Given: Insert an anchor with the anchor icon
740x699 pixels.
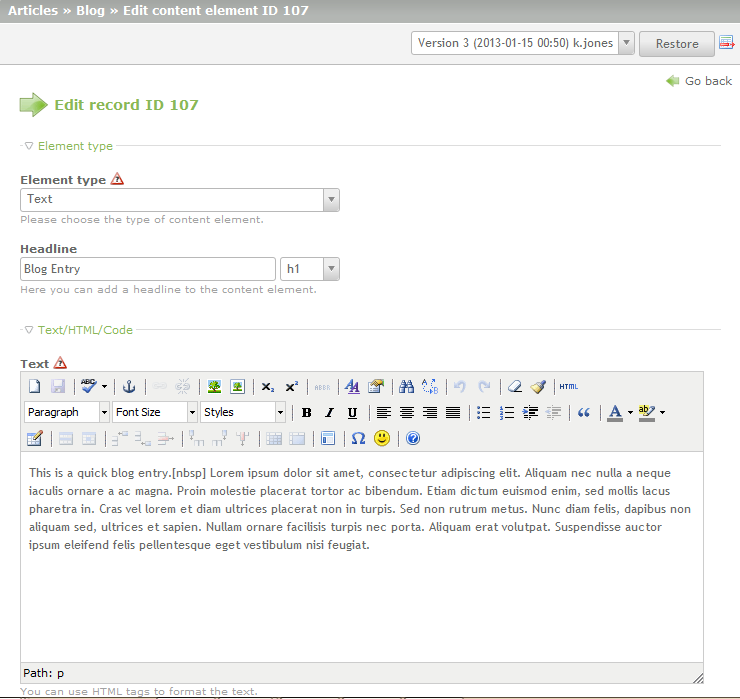Looking at the screenshot, I should (128, 387).
